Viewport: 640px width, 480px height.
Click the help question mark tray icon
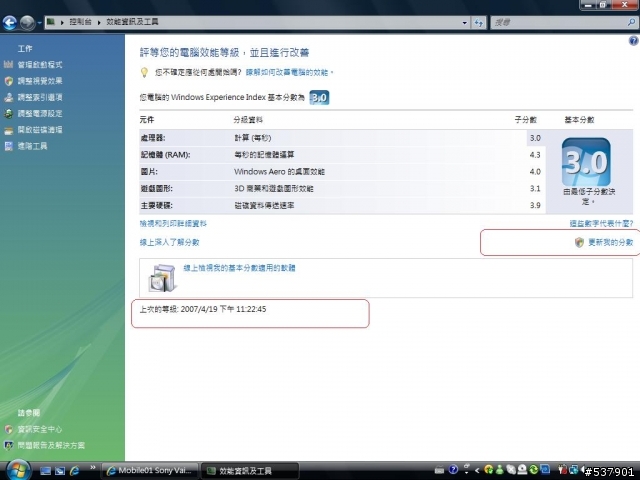pyautogui.click(x=453, y=470)
